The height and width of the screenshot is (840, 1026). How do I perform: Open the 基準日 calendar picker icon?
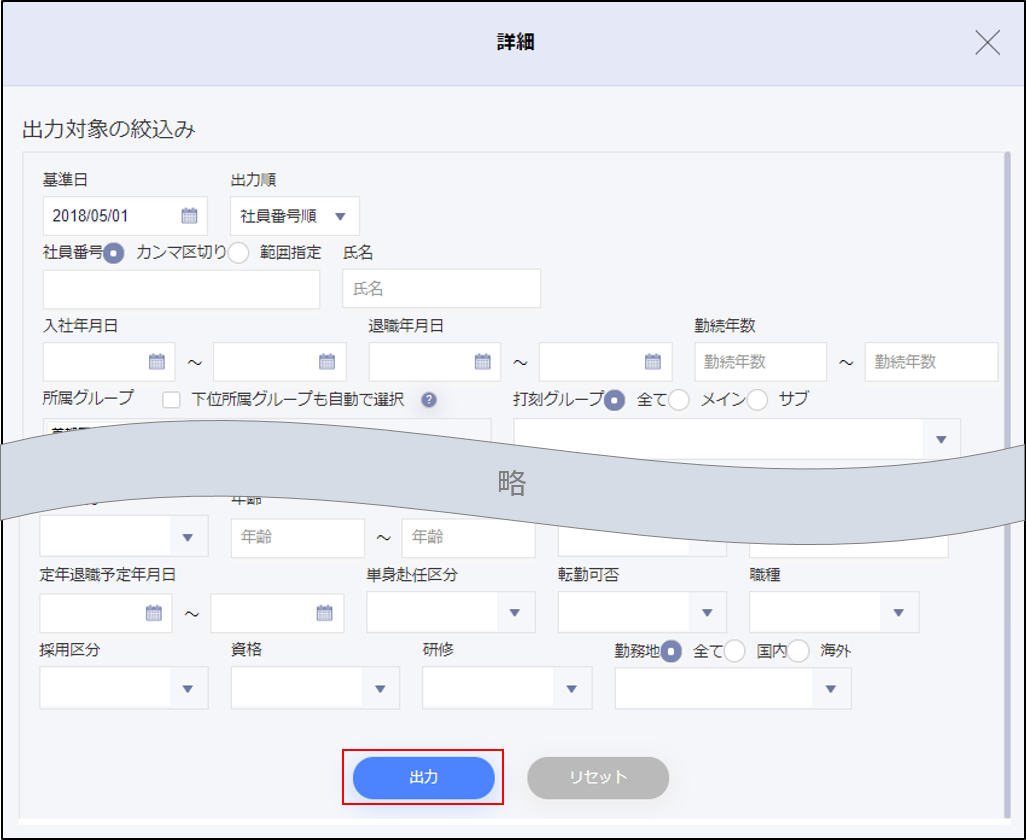pyautogui.click(x=189, y=216)
